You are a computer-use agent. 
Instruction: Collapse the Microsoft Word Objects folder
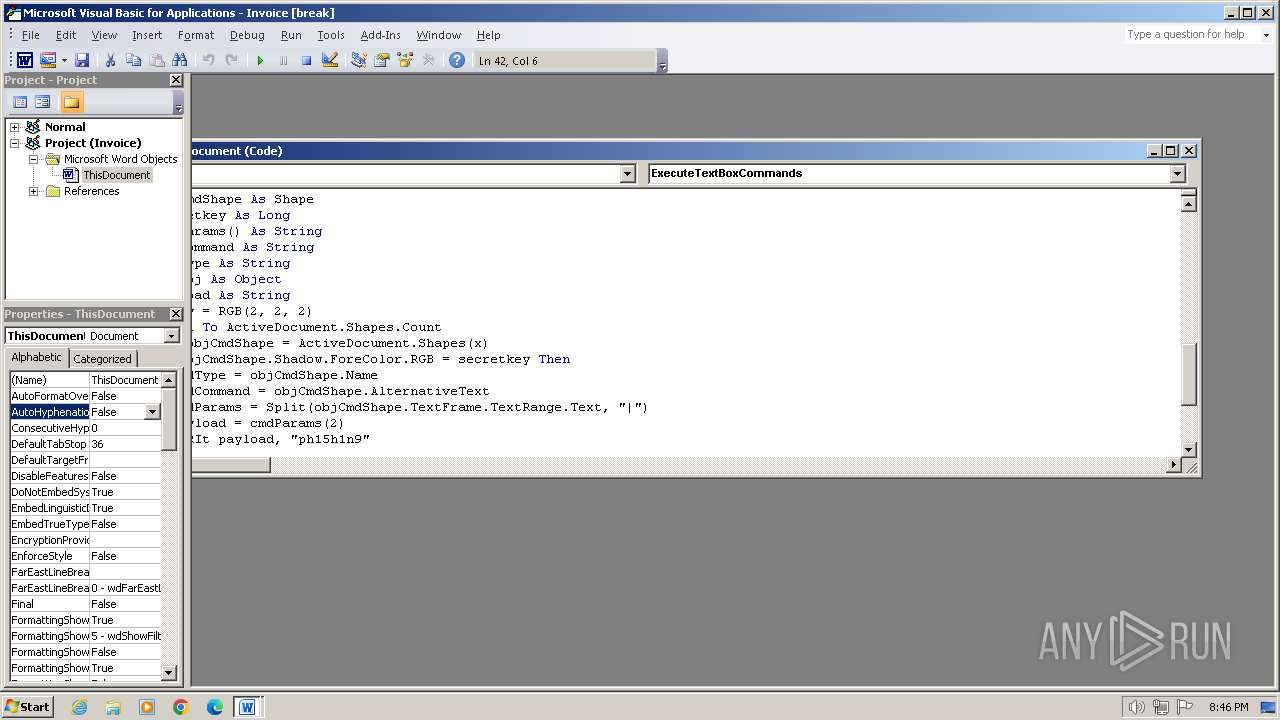tap(33, 159)
